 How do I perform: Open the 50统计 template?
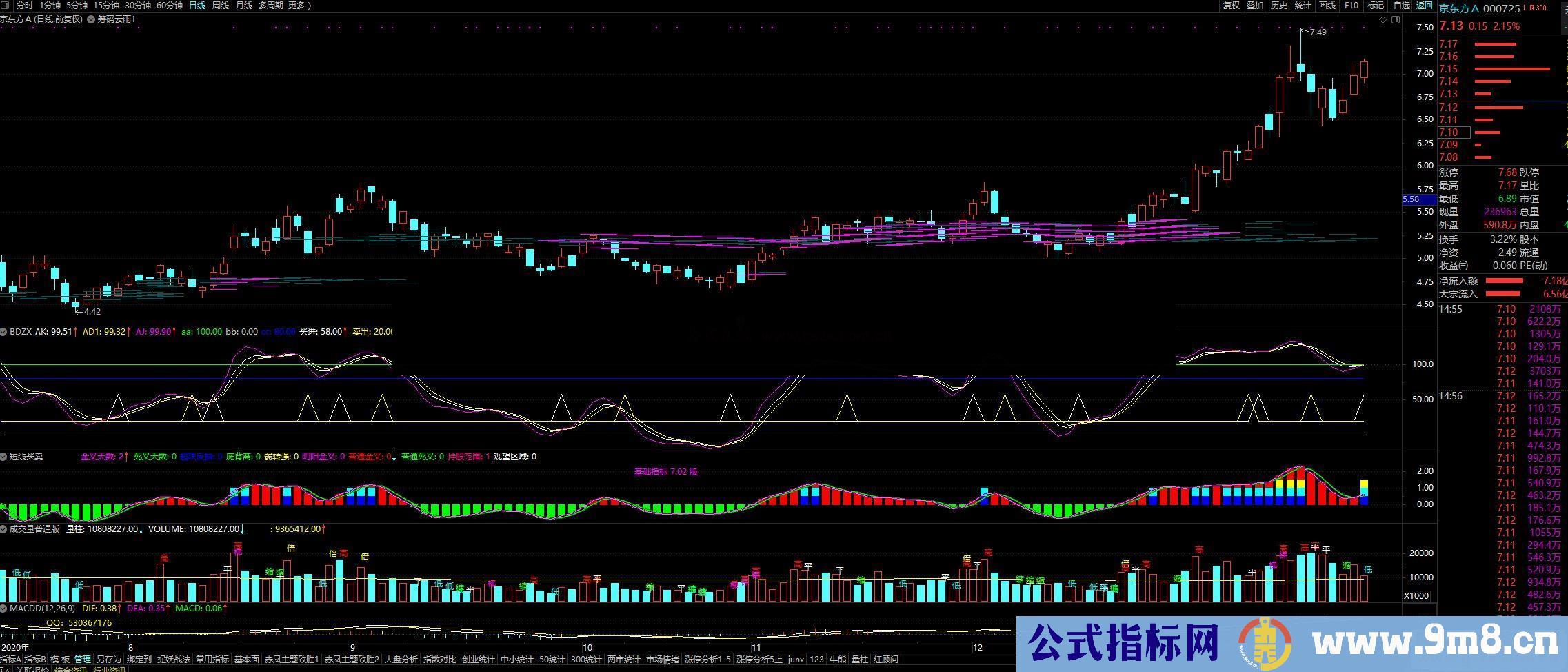[552, 660]
